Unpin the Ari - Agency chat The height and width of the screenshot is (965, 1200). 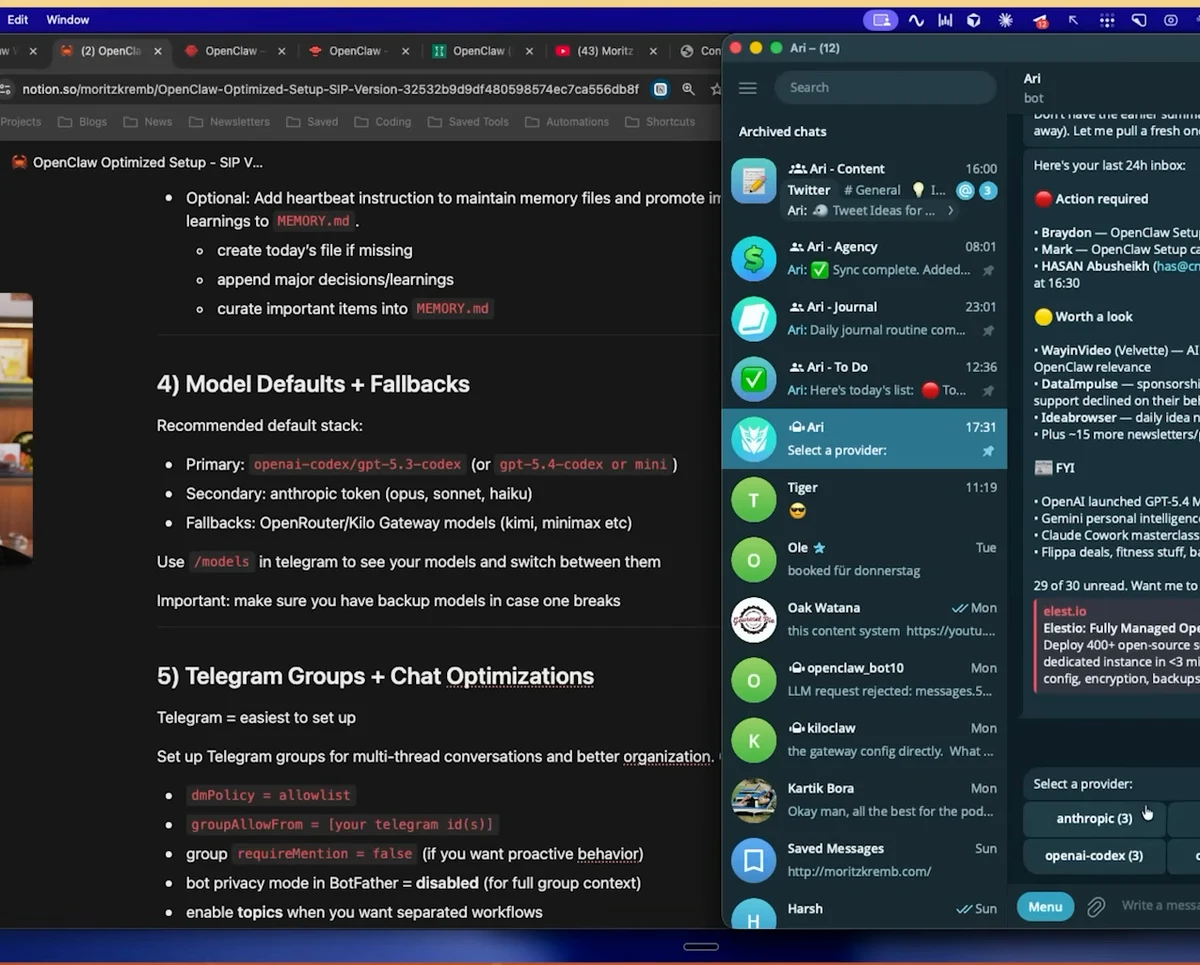pyautogui.click(x=988, y=270)
